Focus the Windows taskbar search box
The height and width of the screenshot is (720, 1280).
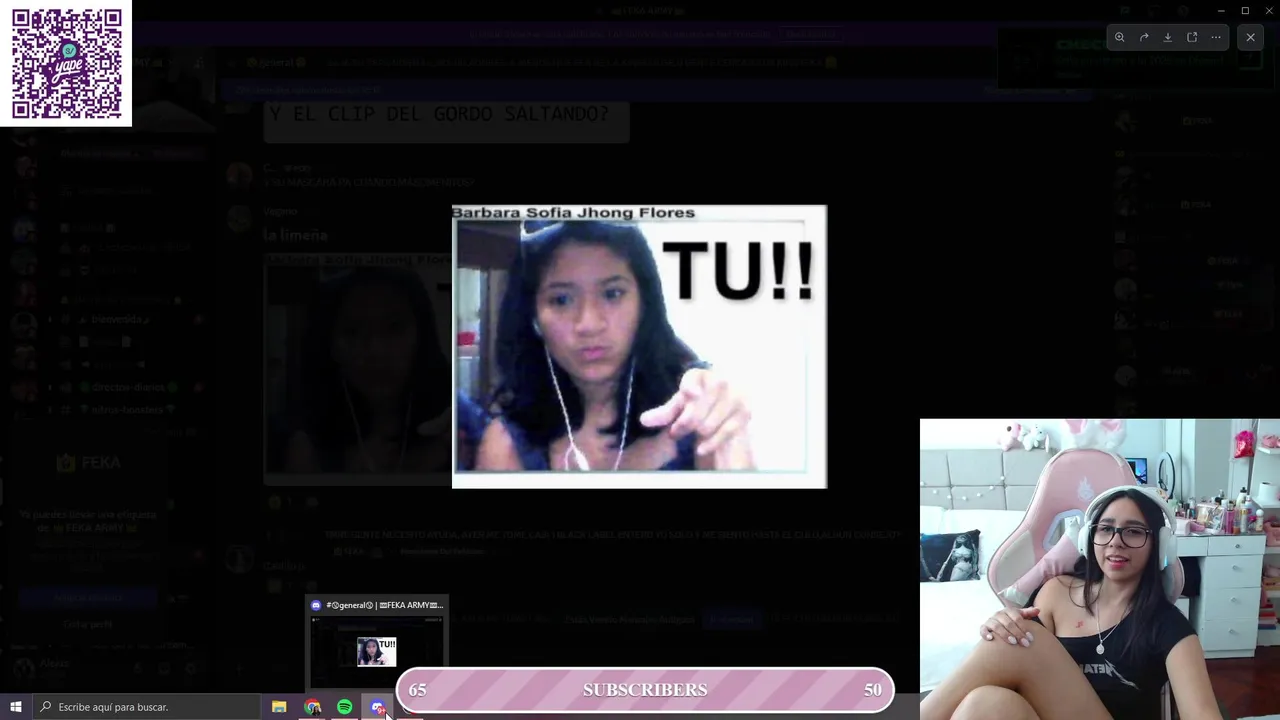pos(146,707)
